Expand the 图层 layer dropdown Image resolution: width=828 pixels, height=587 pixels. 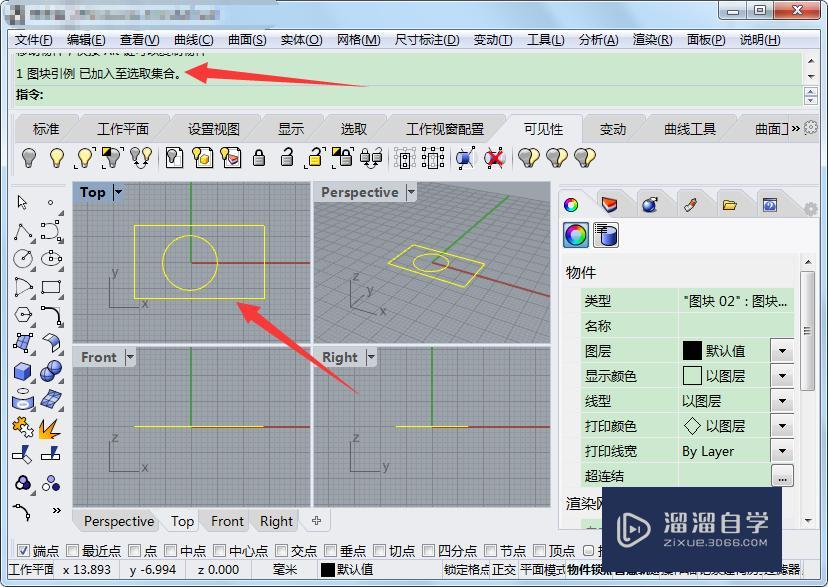coord(782,351)
